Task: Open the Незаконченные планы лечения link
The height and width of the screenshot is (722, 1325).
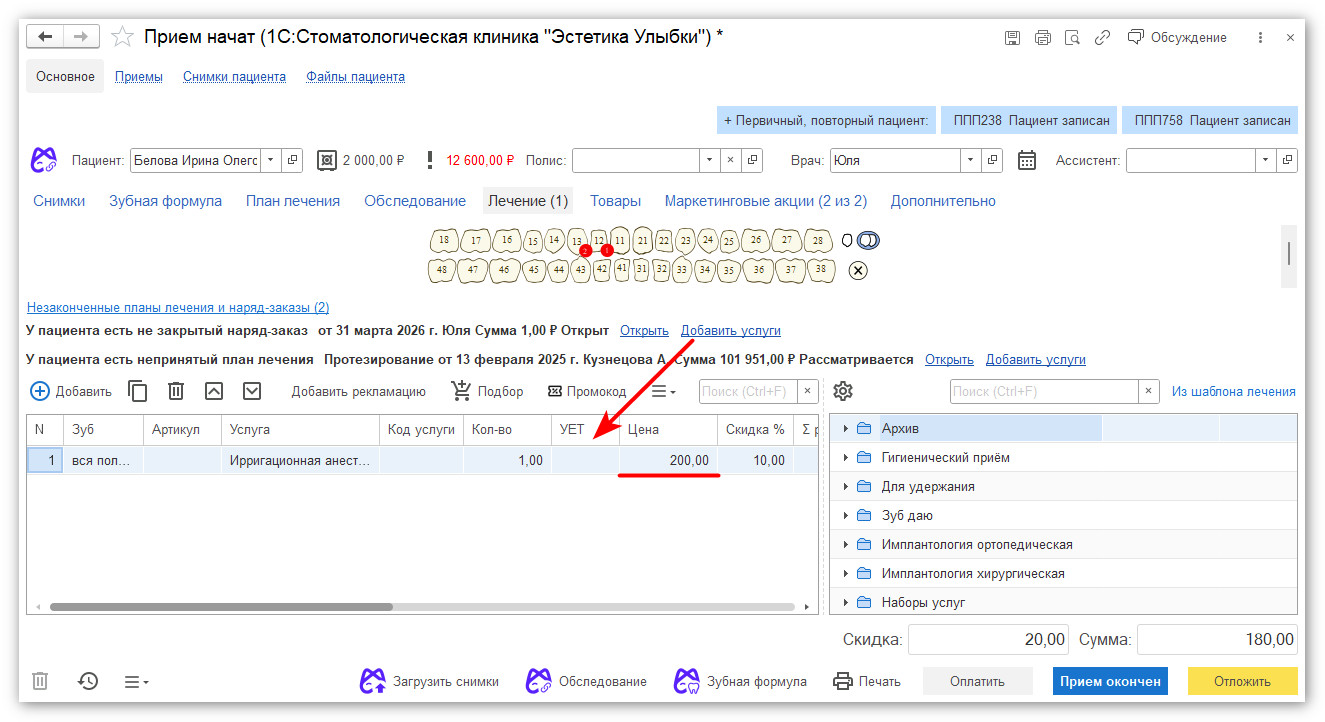Action: pyautogui.click(x=178, y=308)
